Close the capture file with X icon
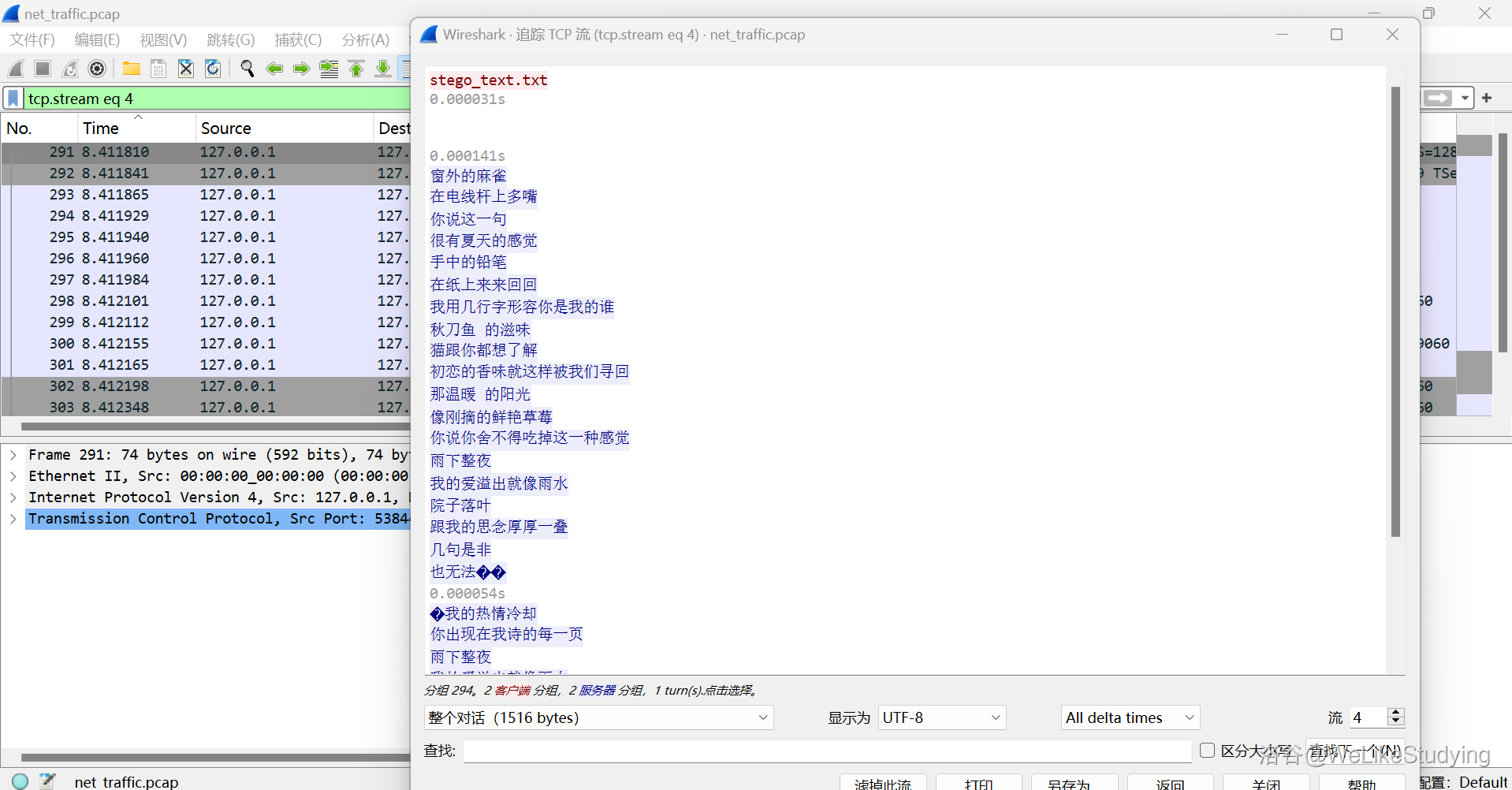 coord(186,69)
